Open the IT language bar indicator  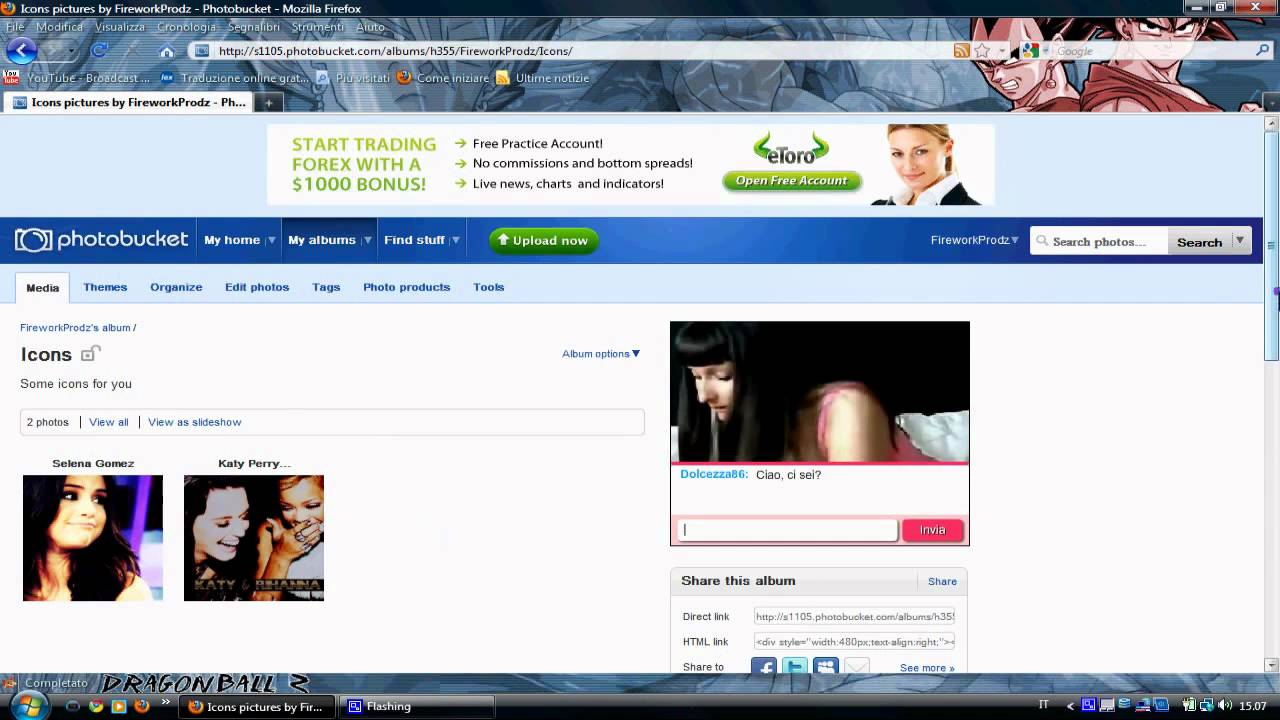[x=1044, y=705]
